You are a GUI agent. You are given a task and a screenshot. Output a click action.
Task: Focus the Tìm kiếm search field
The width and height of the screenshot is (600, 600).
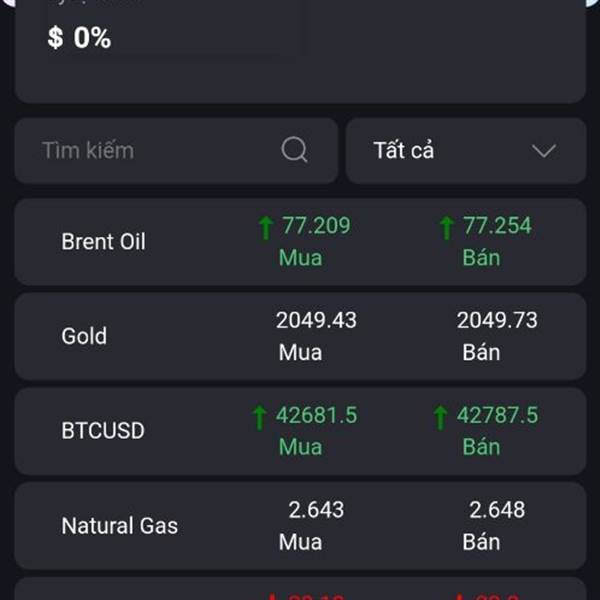176,151
